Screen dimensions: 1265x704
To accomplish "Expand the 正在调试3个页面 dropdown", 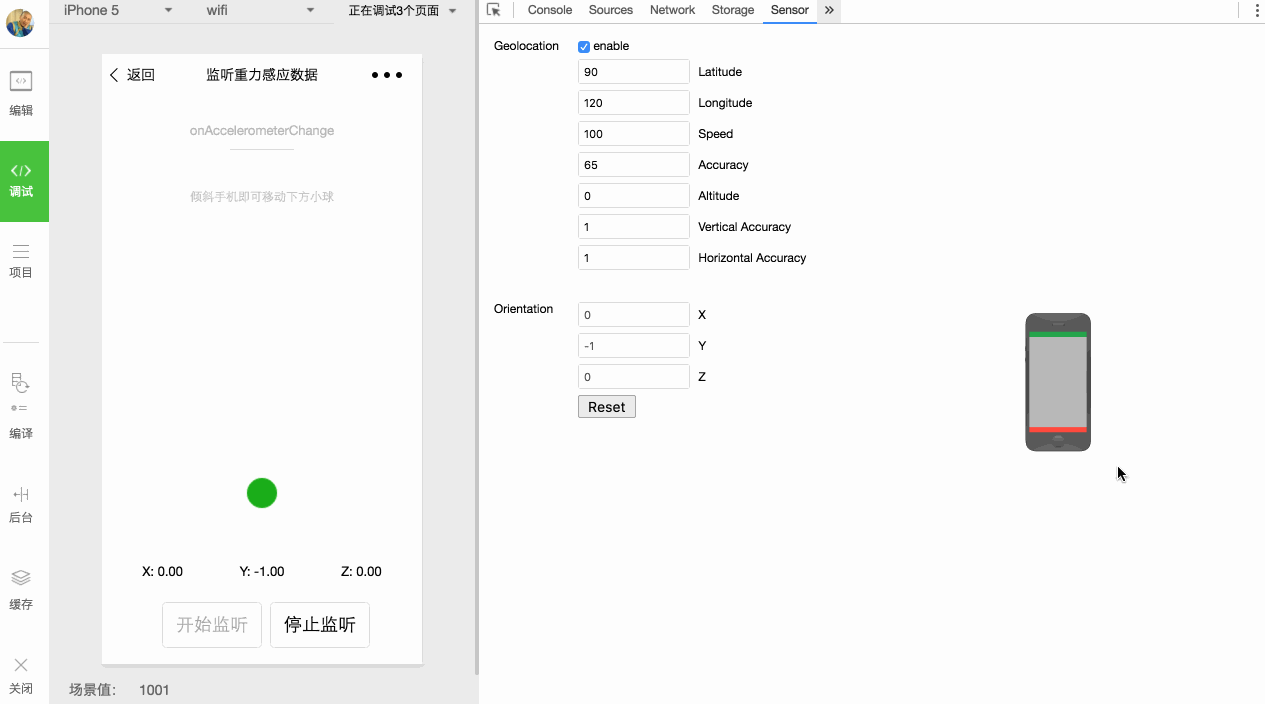I will coord(402,10).
